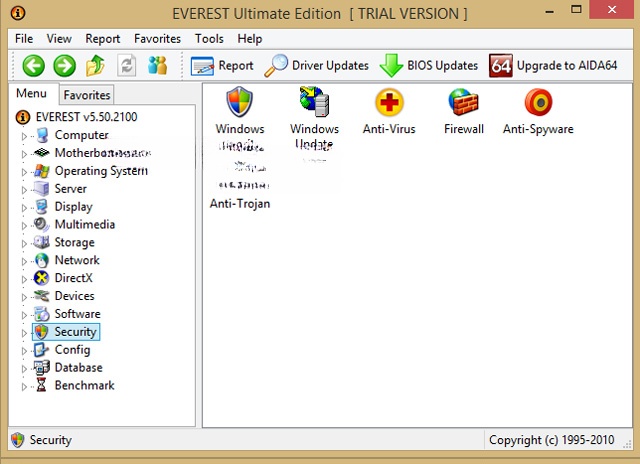Viewport: 640px width, 464px height.
Task: Open the Report menu
Action: 102,39
